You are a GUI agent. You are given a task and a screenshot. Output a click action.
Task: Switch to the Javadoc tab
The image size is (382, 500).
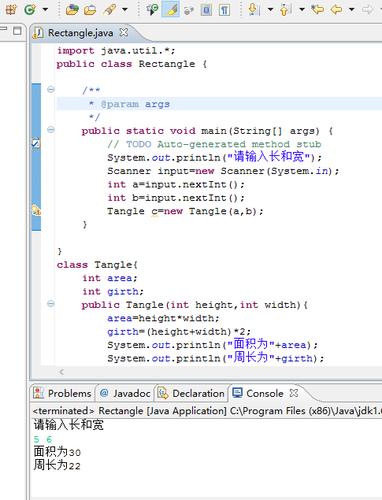point(125,393)
